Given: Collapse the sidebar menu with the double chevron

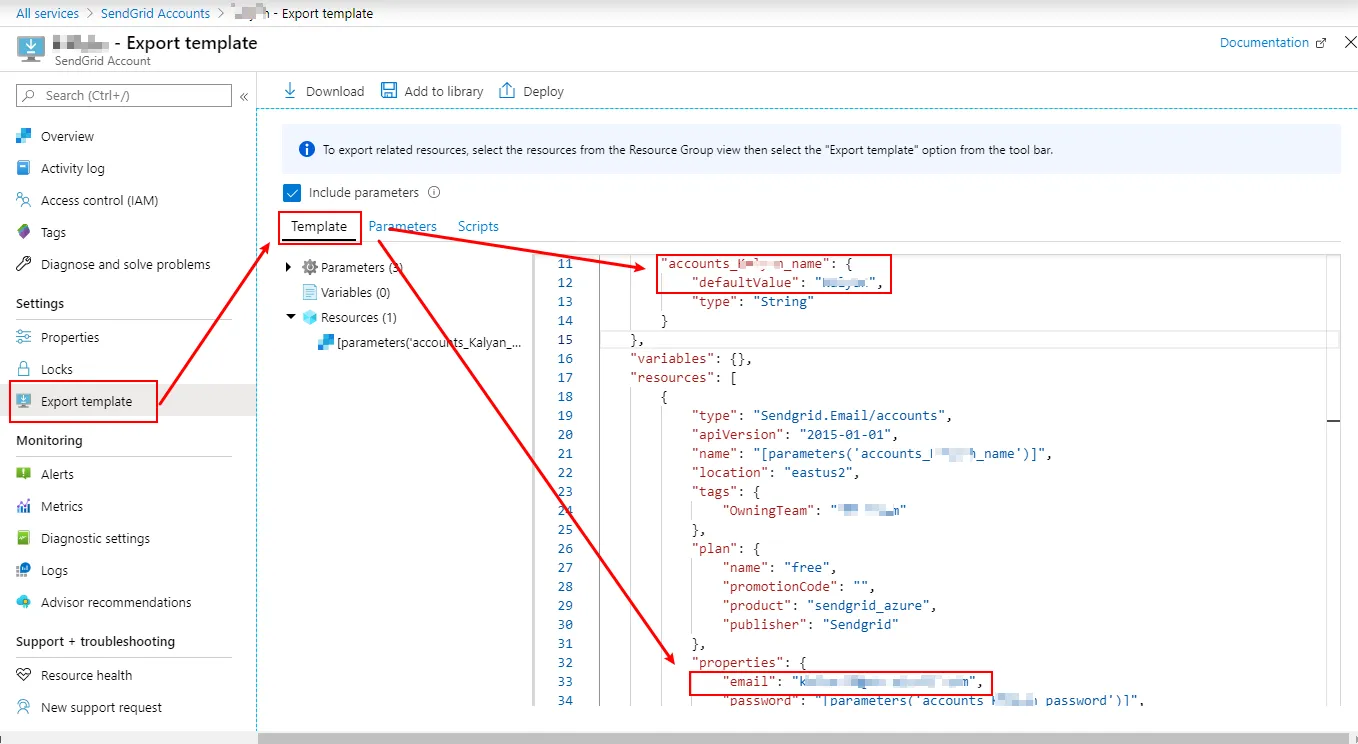Looking at the screenshot, I should (x=243, y=96).
